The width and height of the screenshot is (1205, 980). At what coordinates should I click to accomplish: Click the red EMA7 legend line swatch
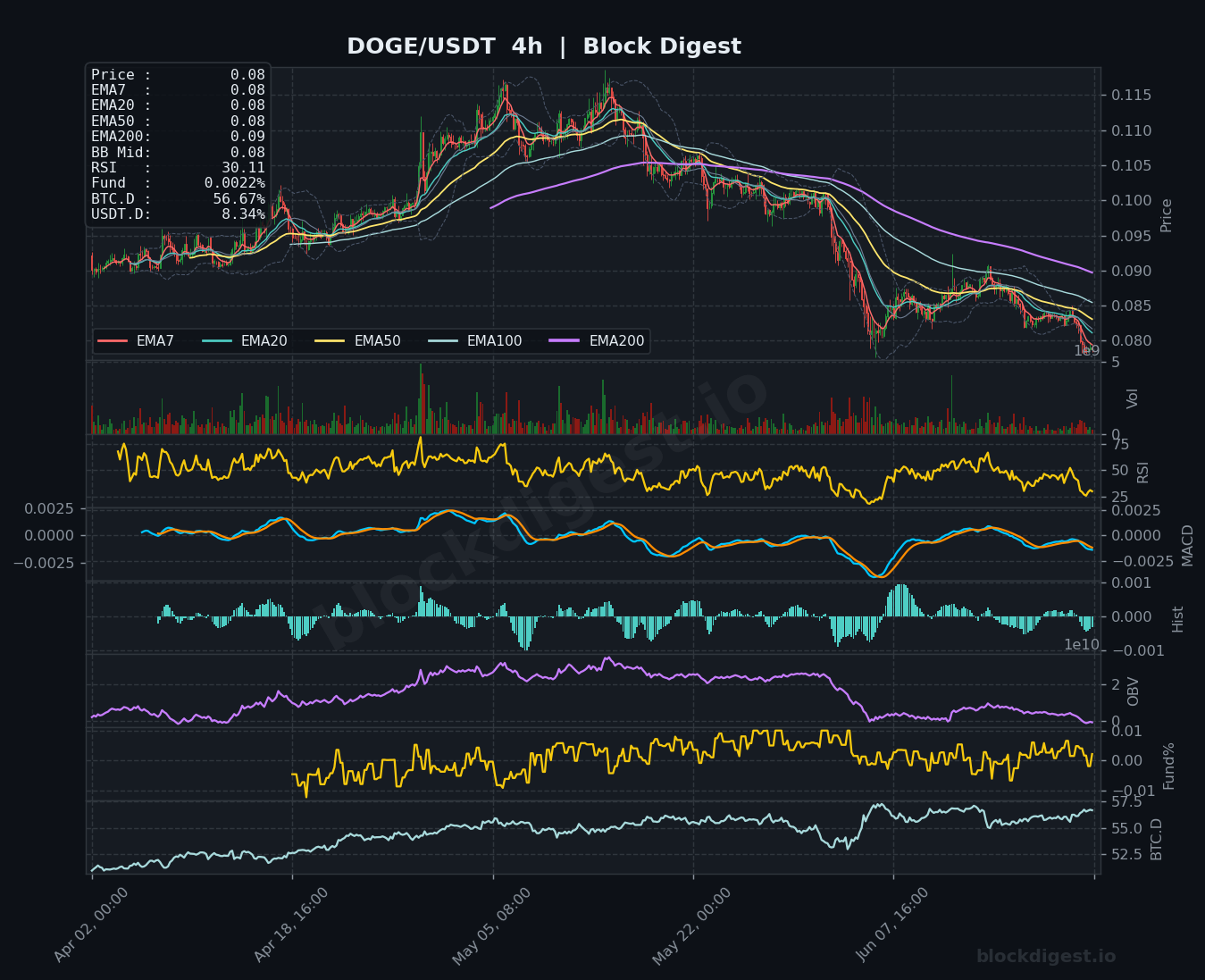point(112,341)
